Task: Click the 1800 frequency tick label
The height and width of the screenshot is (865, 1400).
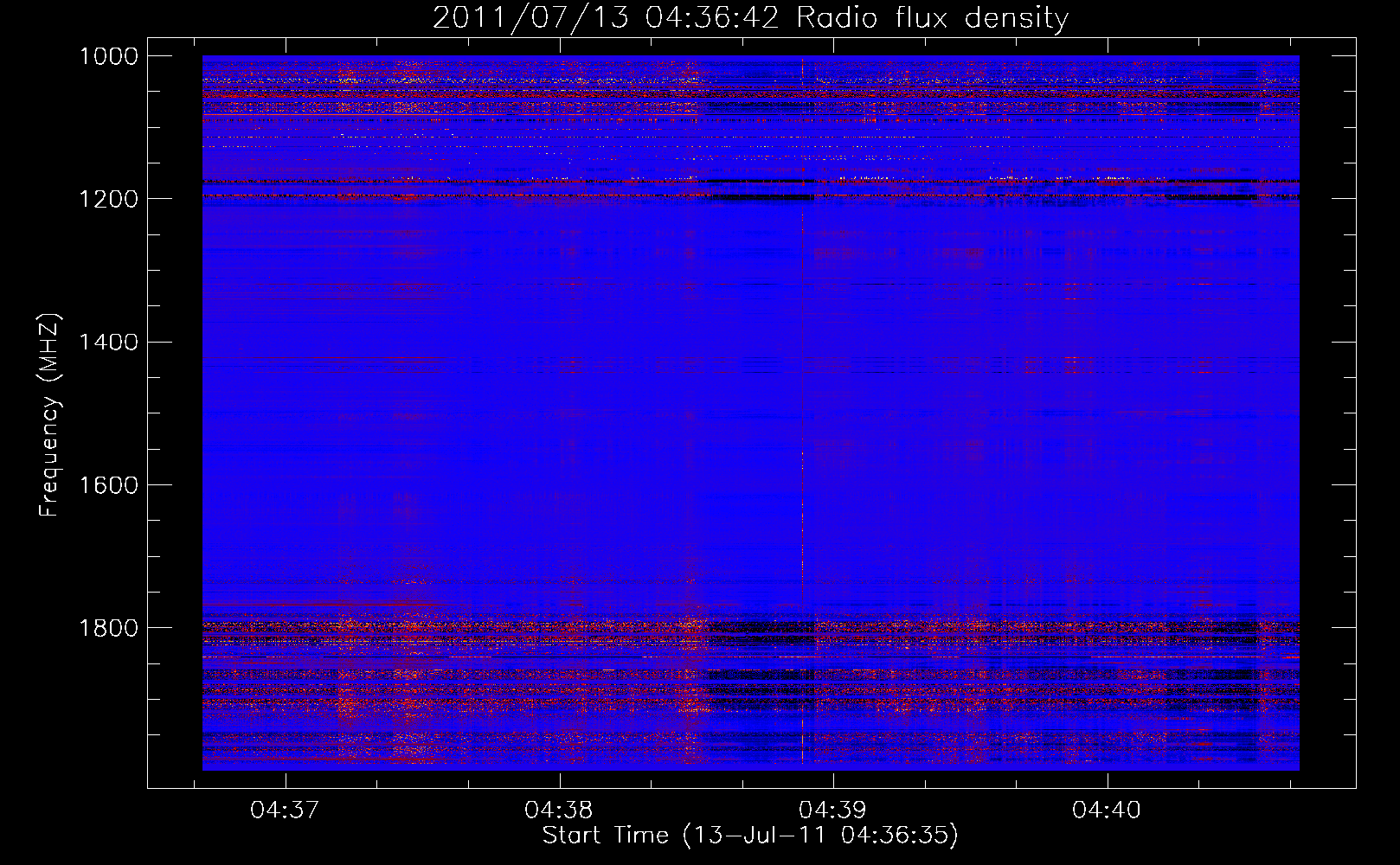Action: pyautogui.click(x=109, y=628)
